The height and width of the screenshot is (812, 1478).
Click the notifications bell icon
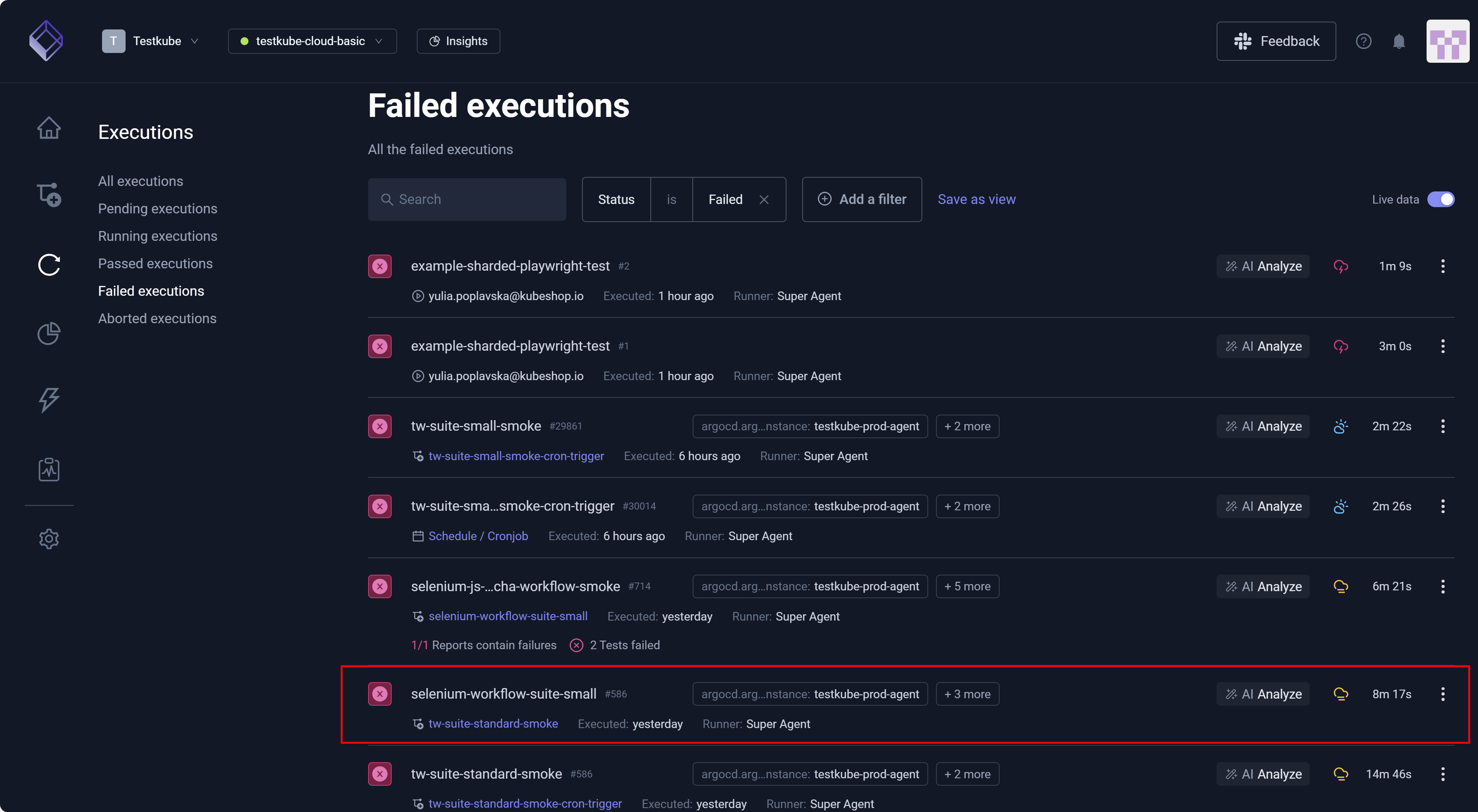click(1399, 41)
